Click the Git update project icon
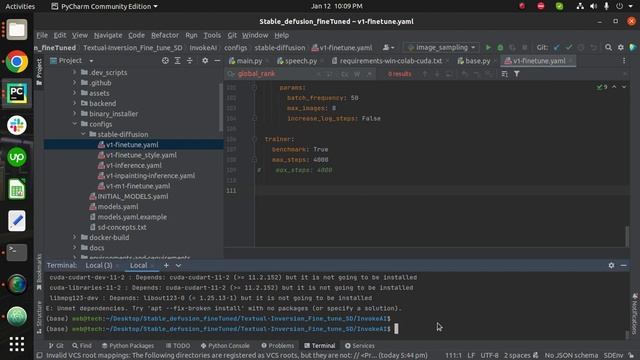Screen dimensions: 640x360 [556, 47]
